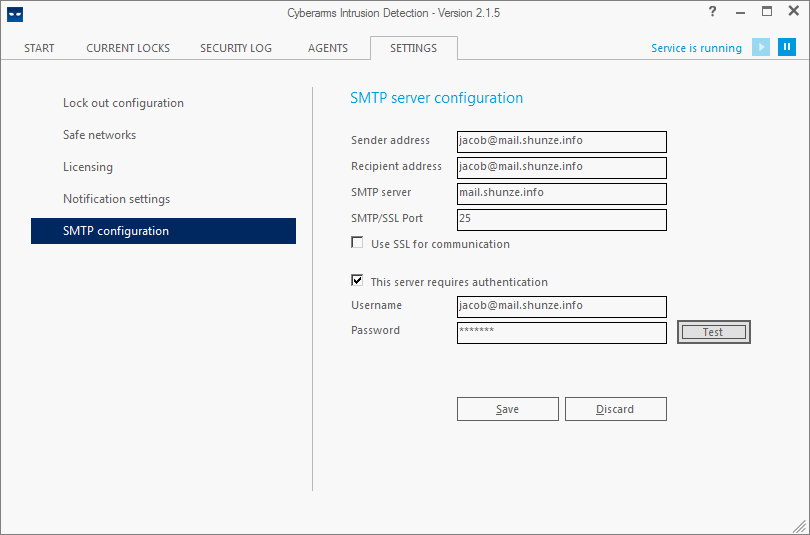Start the service with the play icon
810x535 pixels.
pos(761,47)
